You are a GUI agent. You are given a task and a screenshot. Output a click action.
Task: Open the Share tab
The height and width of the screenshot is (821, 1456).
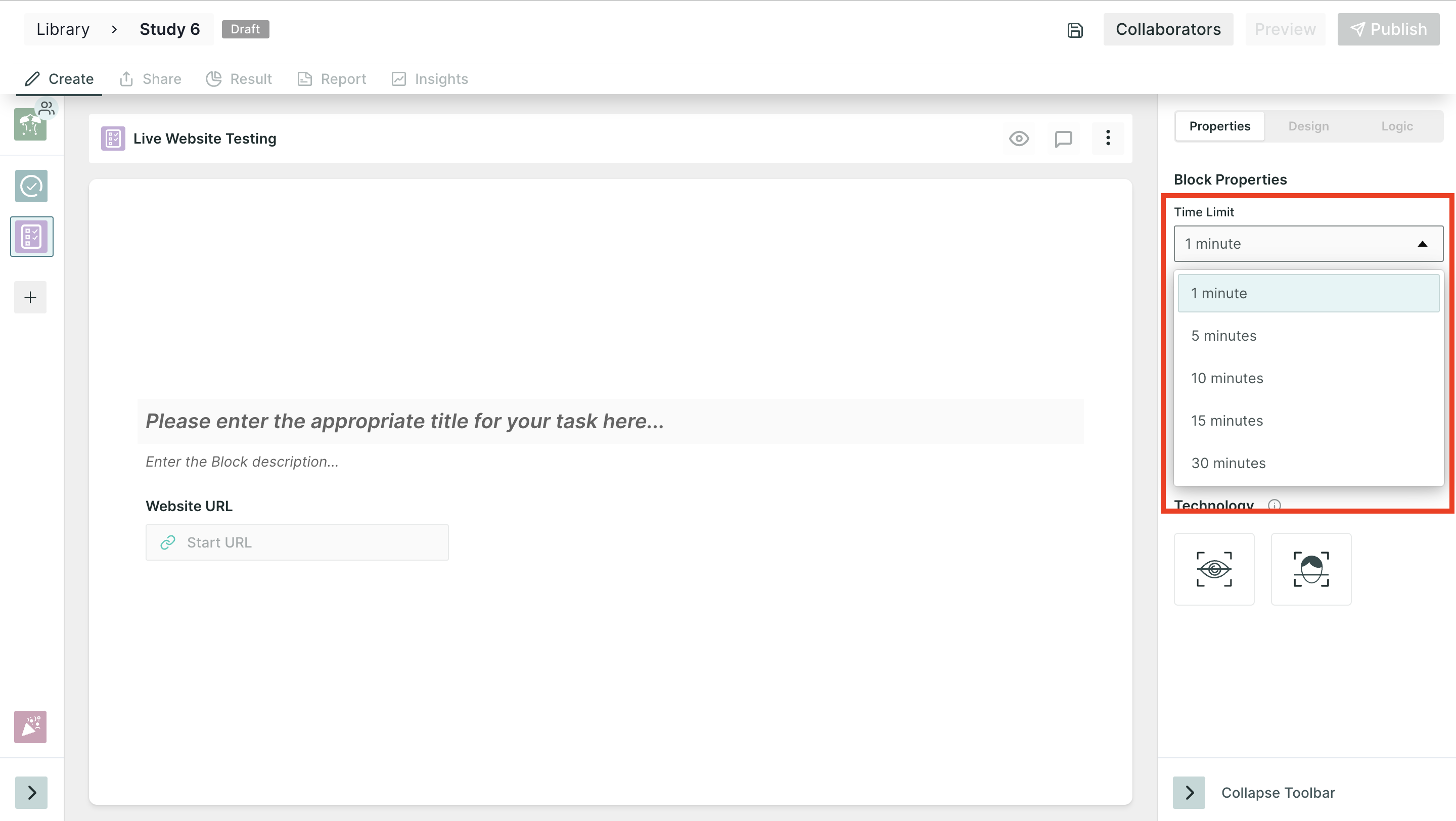point(150,79)
